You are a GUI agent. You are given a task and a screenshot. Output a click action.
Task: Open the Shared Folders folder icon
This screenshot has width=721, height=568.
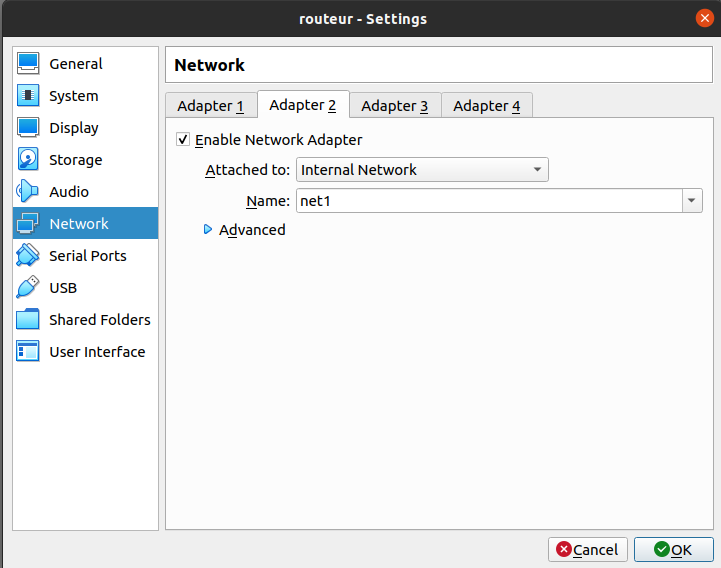point(29,320)
